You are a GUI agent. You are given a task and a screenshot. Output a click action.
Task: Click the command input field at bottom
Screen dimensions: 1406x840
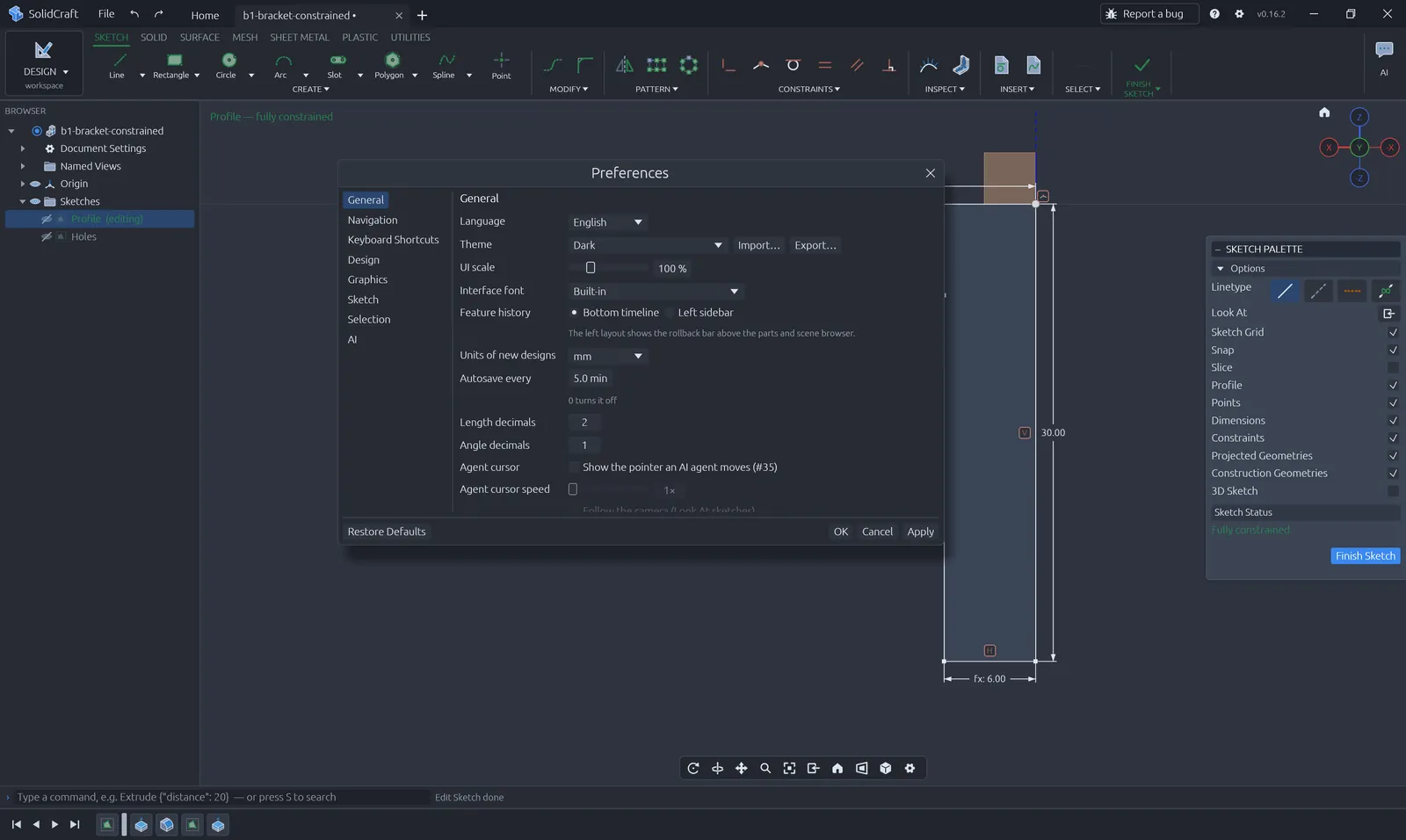[x=221, y=797]
